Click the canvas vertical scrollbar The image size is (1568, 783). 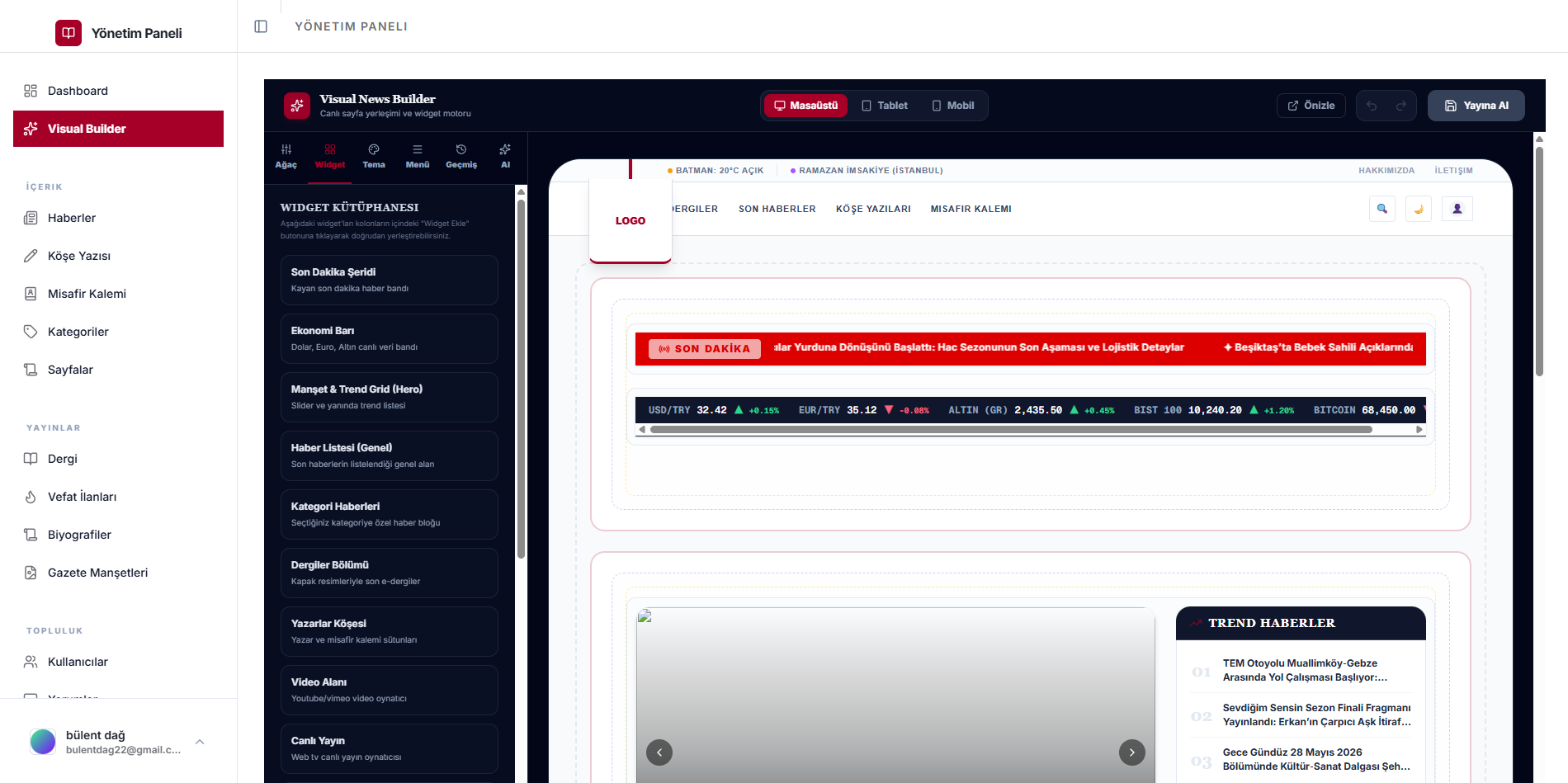[x=1539, y=260]
